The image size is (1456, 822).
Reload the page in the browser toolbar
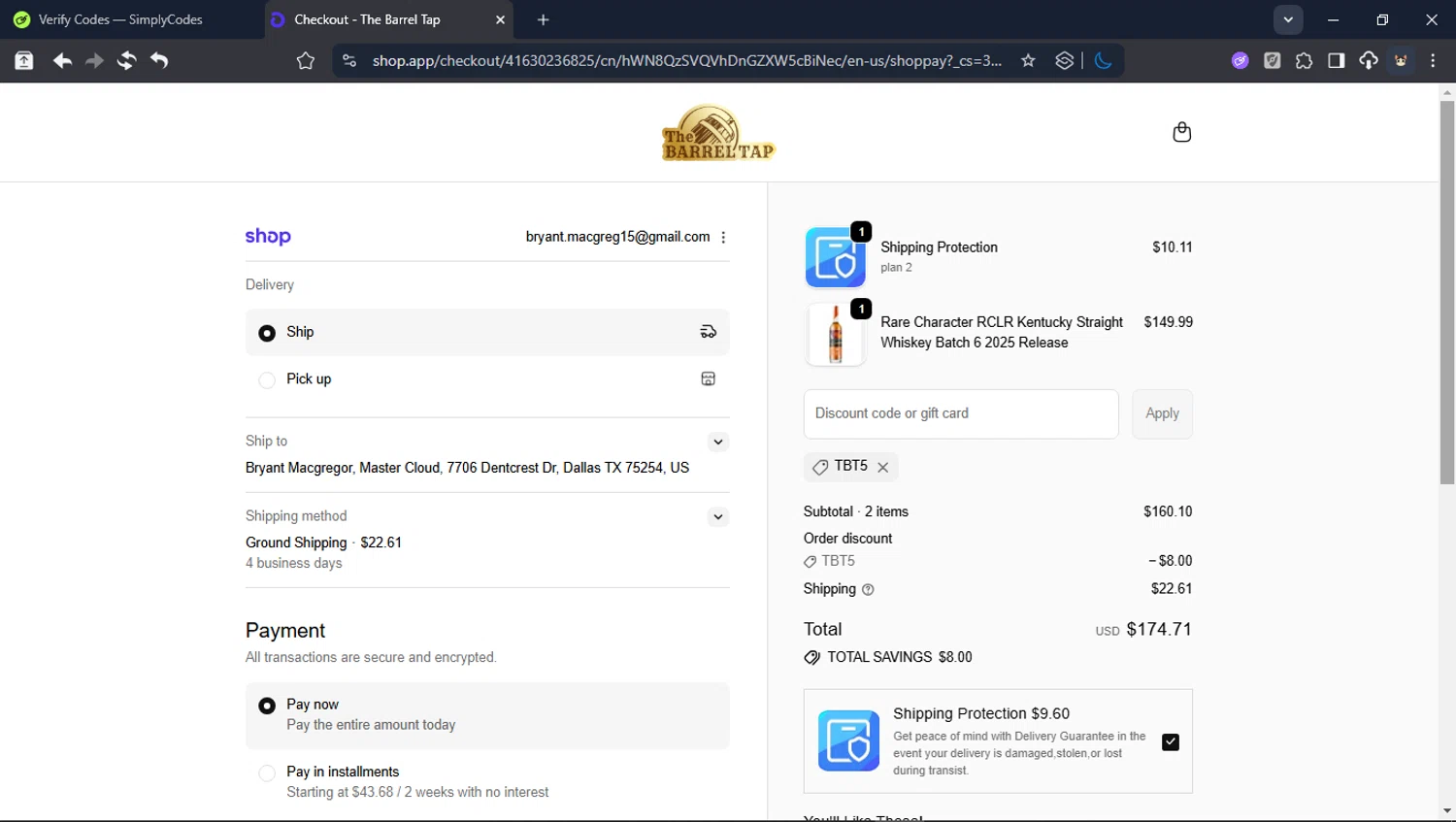[x=126, y=60]
